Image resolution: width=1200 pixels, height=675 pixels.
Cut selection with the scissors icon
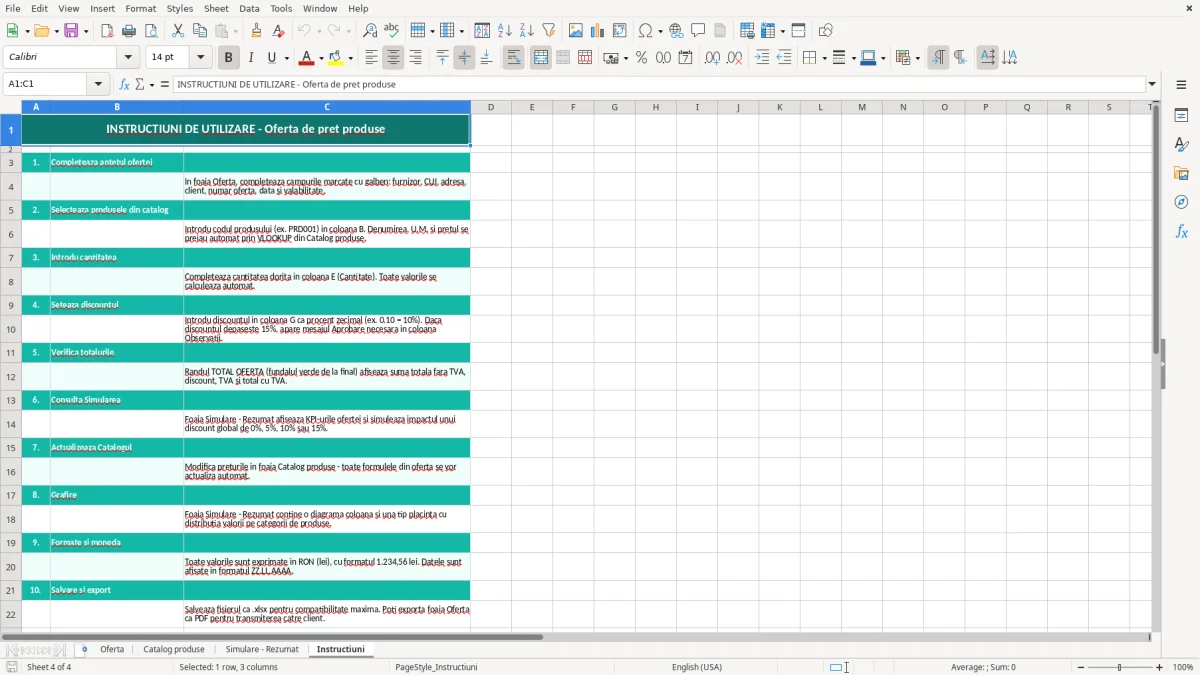[x=178, y=31]
